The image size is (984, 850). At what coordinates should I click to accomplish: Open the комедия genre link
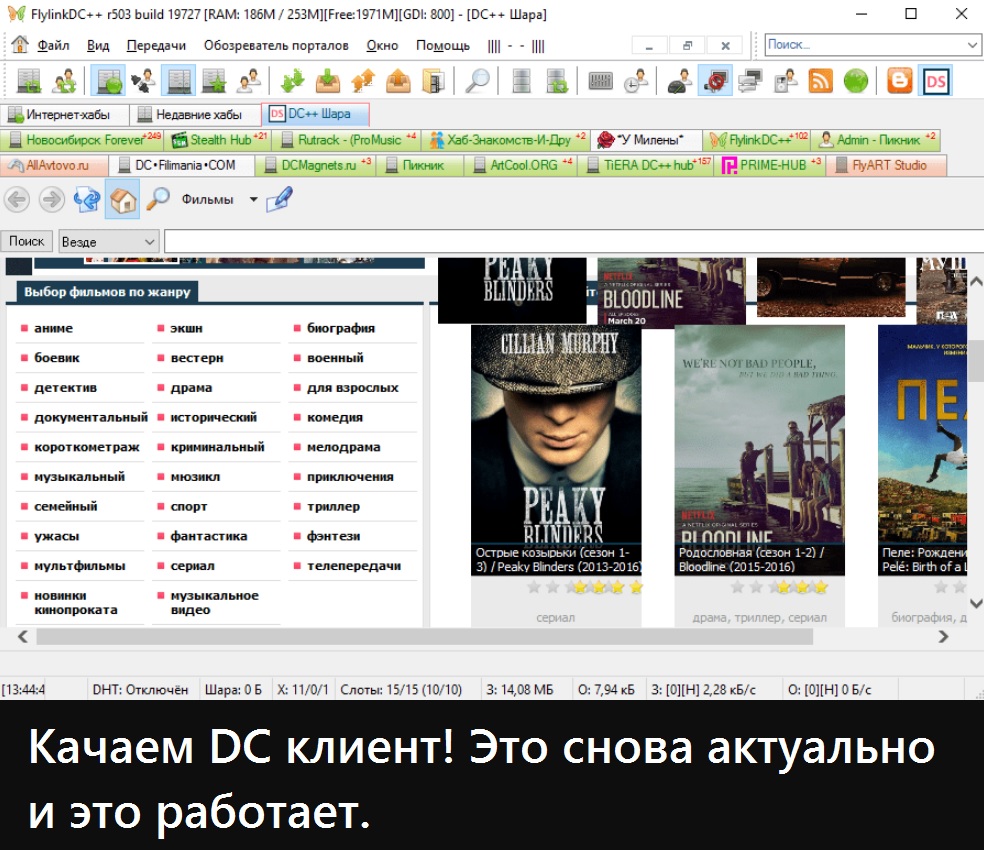(x=334, y=417)
